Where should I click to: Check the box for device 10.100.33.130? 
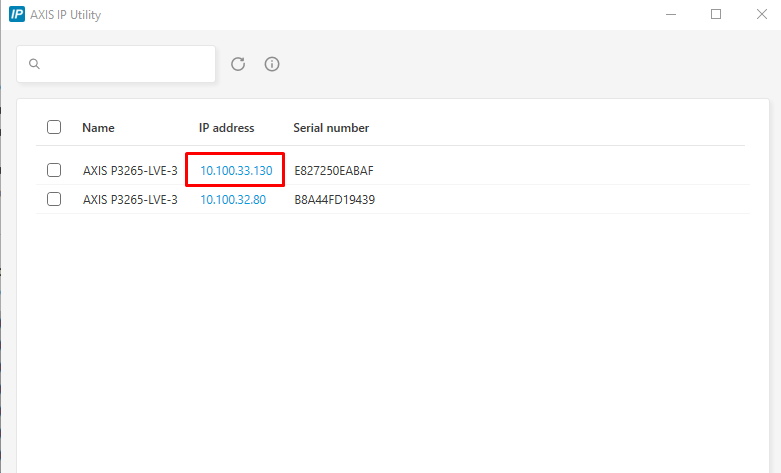(54, 170)
